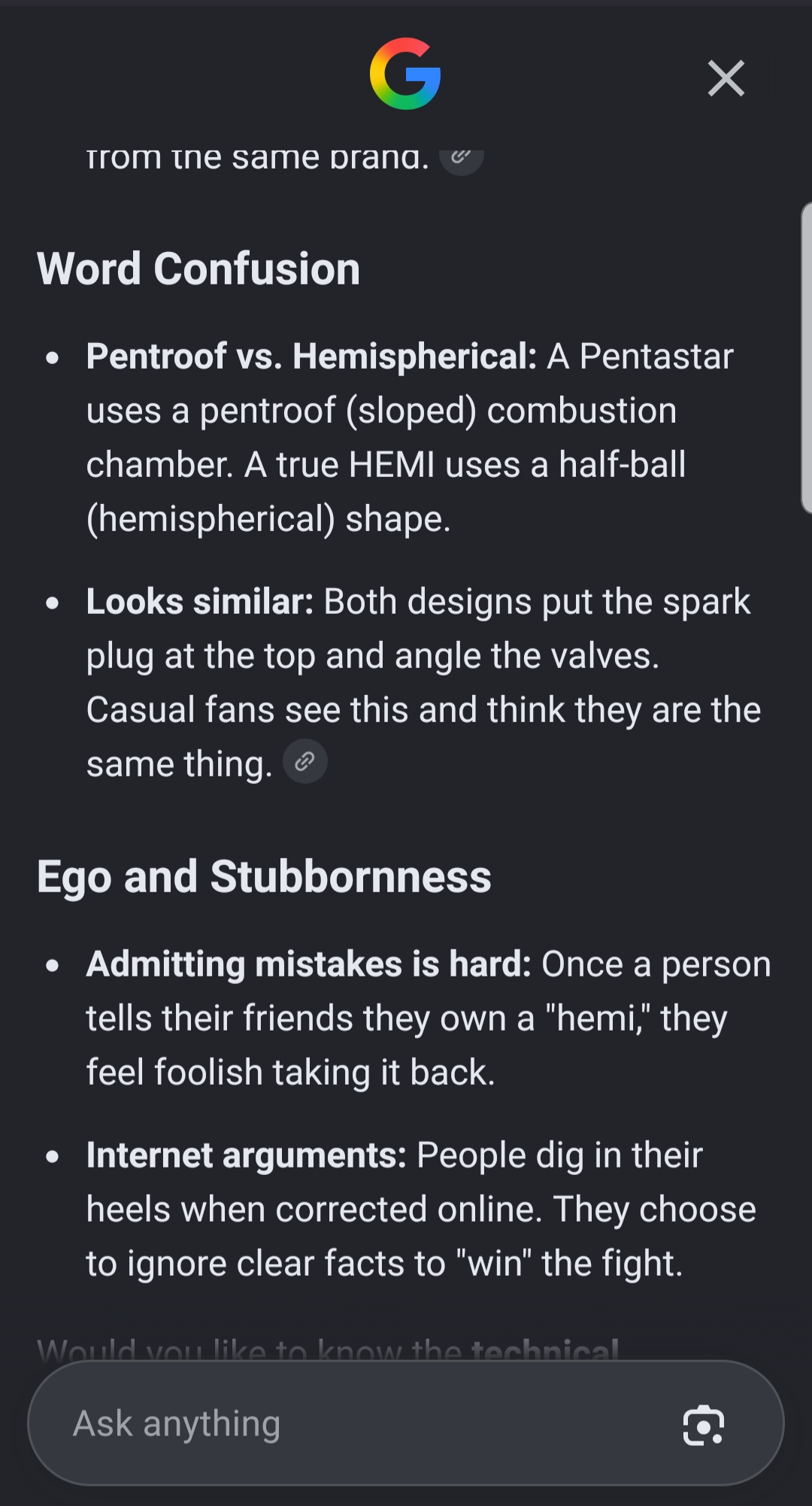Select the "Ego and Stubbornness" heading

tap(264, 876)
